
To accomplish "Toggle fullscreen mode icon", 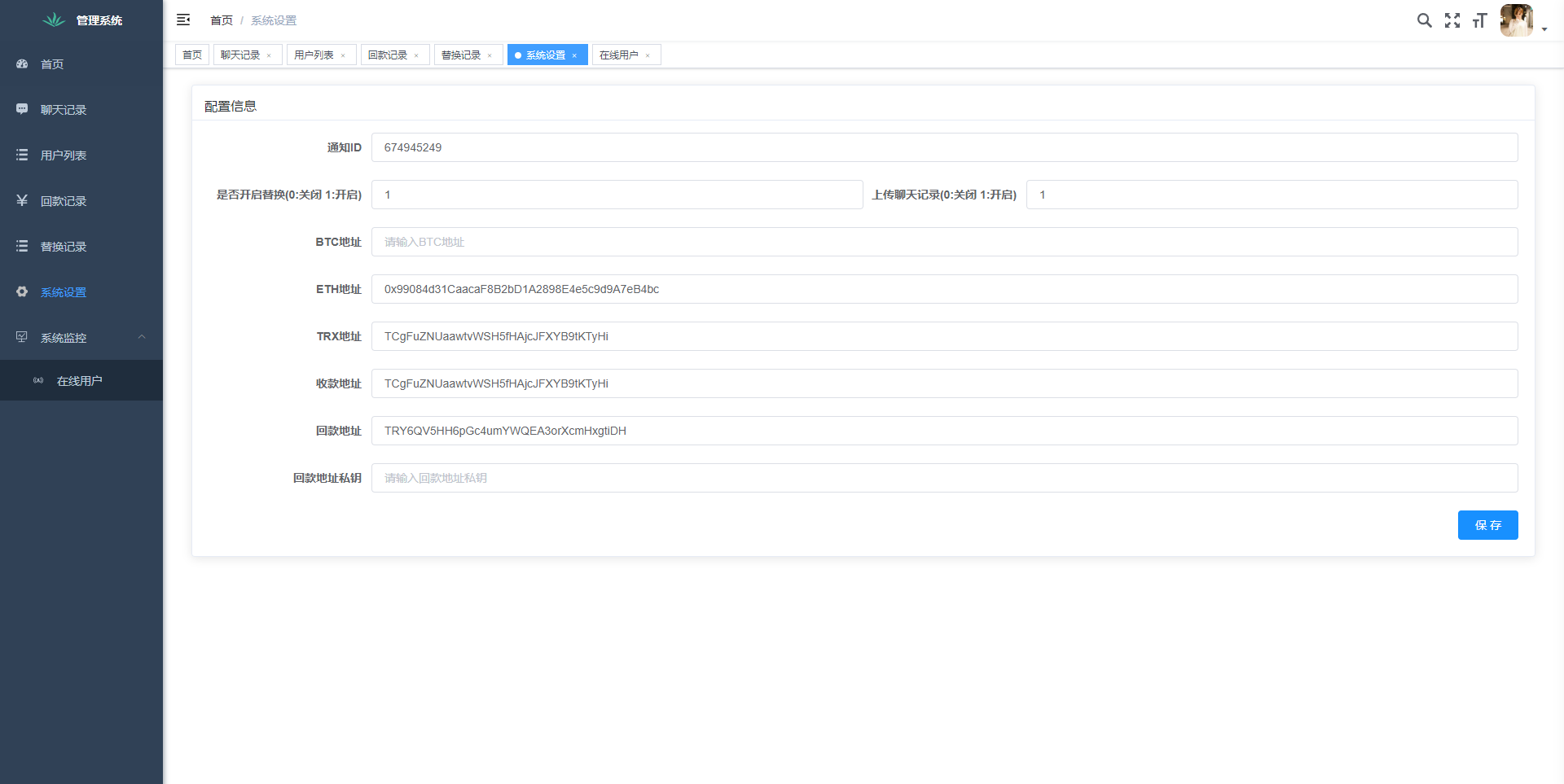I will coord(1452,20).
